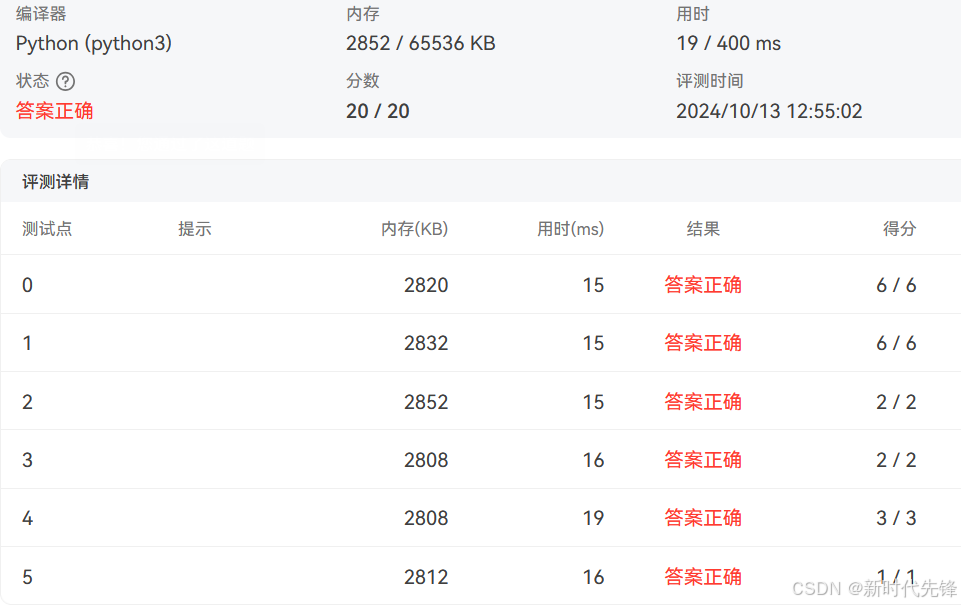Click the 评测详情 panel header

pos(55,181)
